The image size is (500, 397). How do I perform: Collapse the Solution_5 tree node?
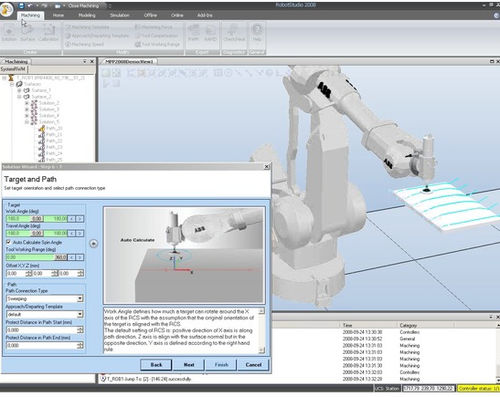click(x=27, y=122)
